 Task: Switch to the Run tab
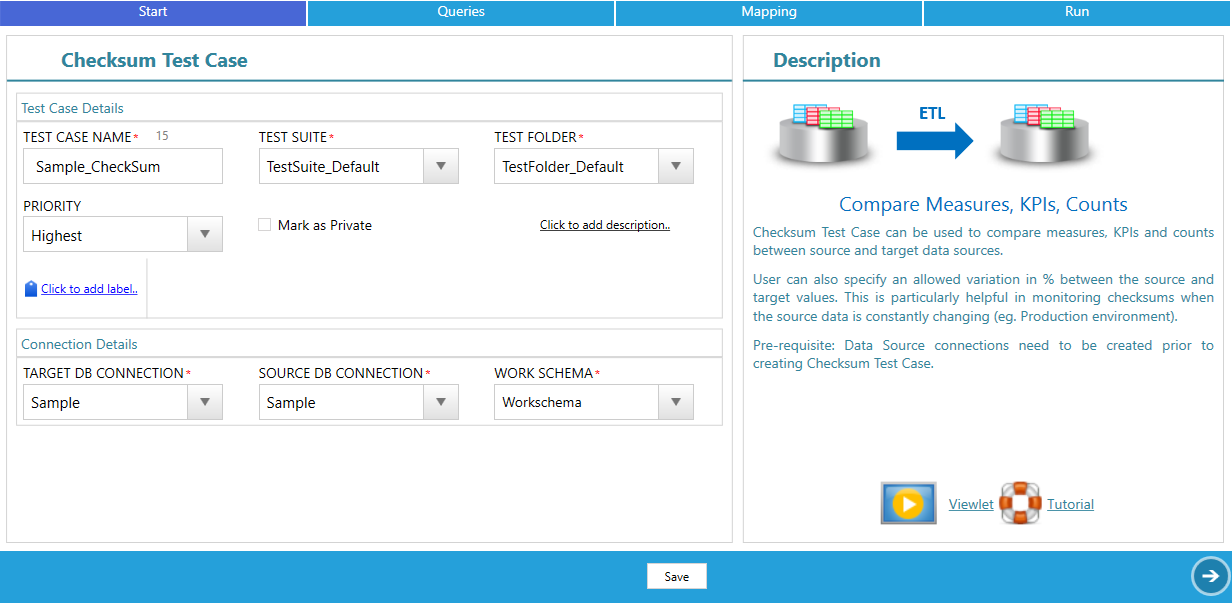click(x=1077, y=13)
